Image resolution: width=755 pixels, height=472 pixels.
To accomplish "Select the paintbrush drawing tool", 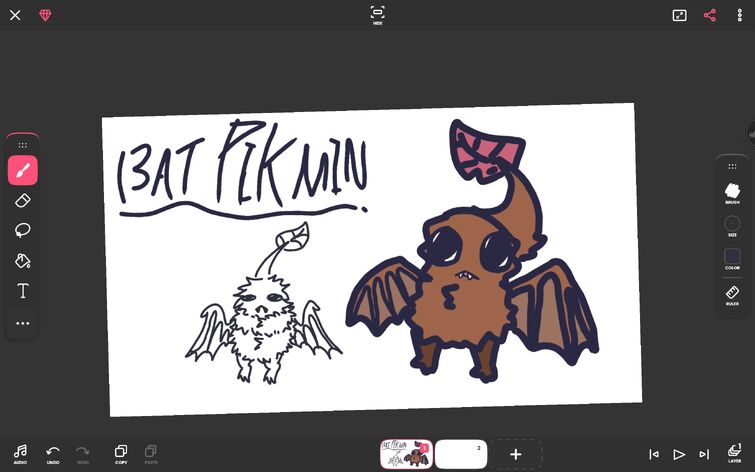I will coord(23,170).
